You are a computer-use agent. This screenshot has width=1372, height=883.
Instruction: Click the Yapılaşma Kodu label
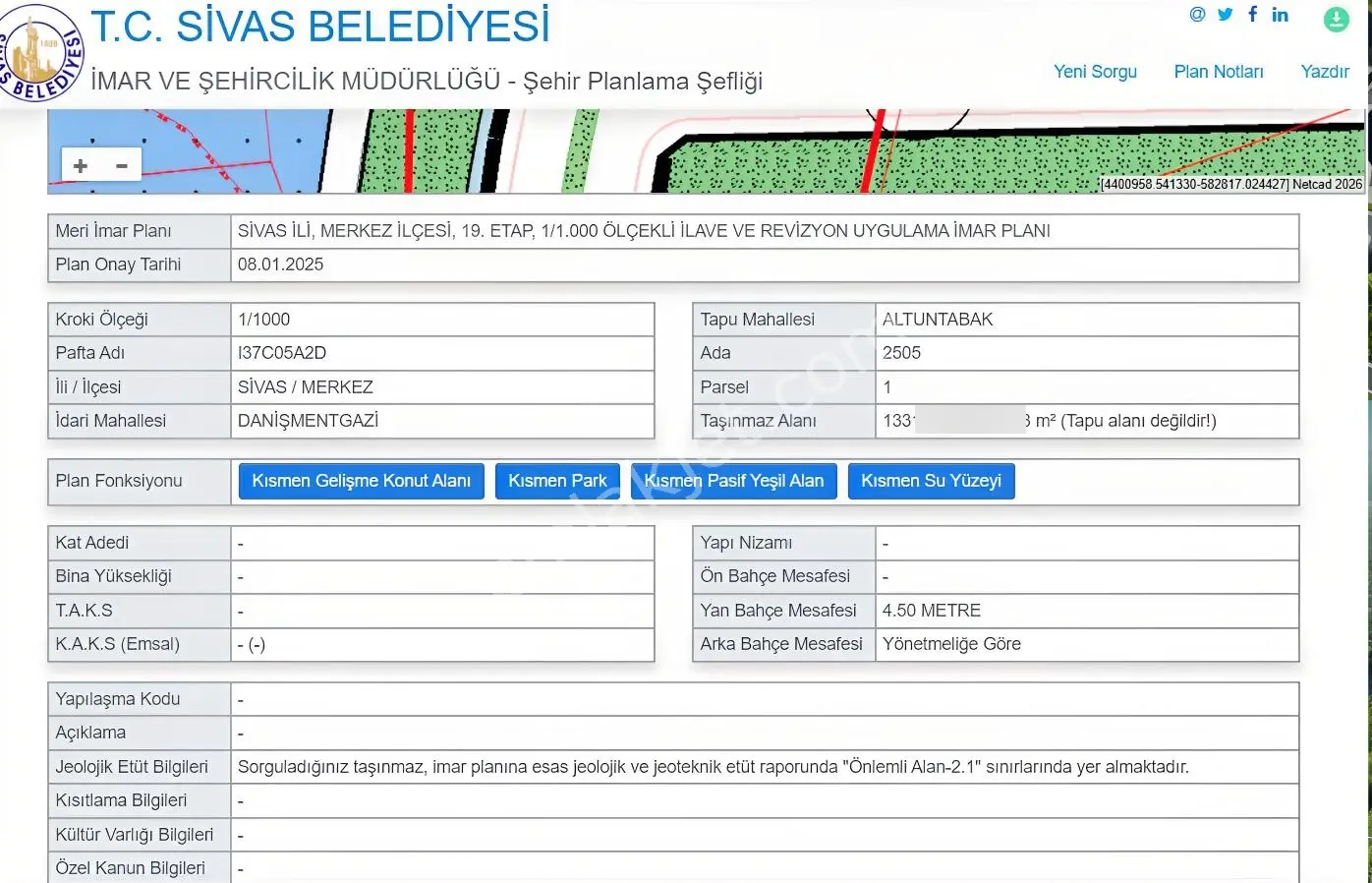click(x=118, y=699)
